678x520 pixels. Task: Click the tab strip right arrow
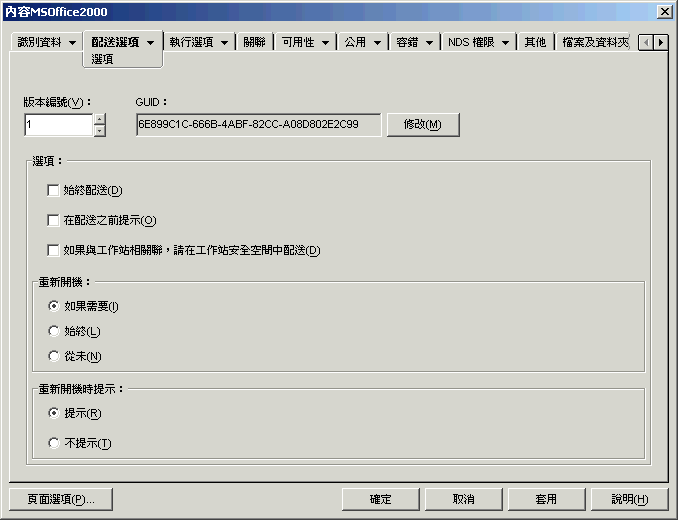click(x=661, y=43)
